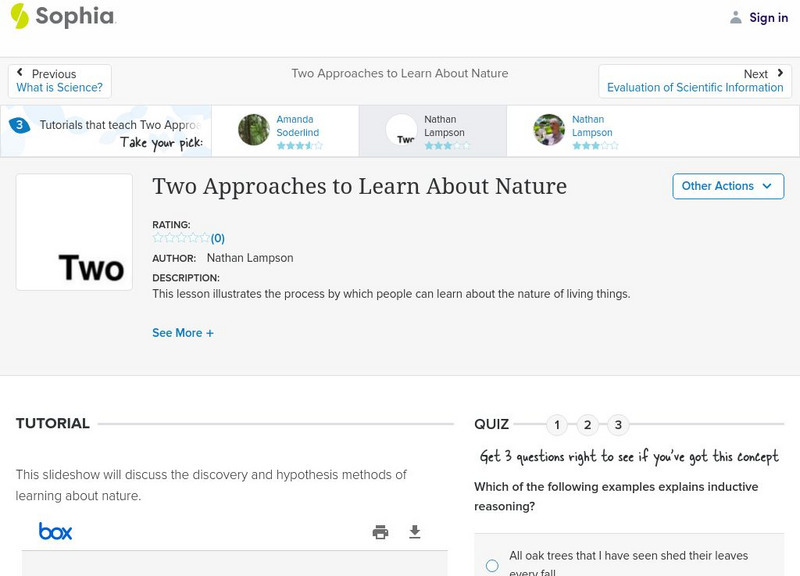800x576 pixels.
Task: Select the first quiz answer radio button
Action: click(x=491, y=565)
